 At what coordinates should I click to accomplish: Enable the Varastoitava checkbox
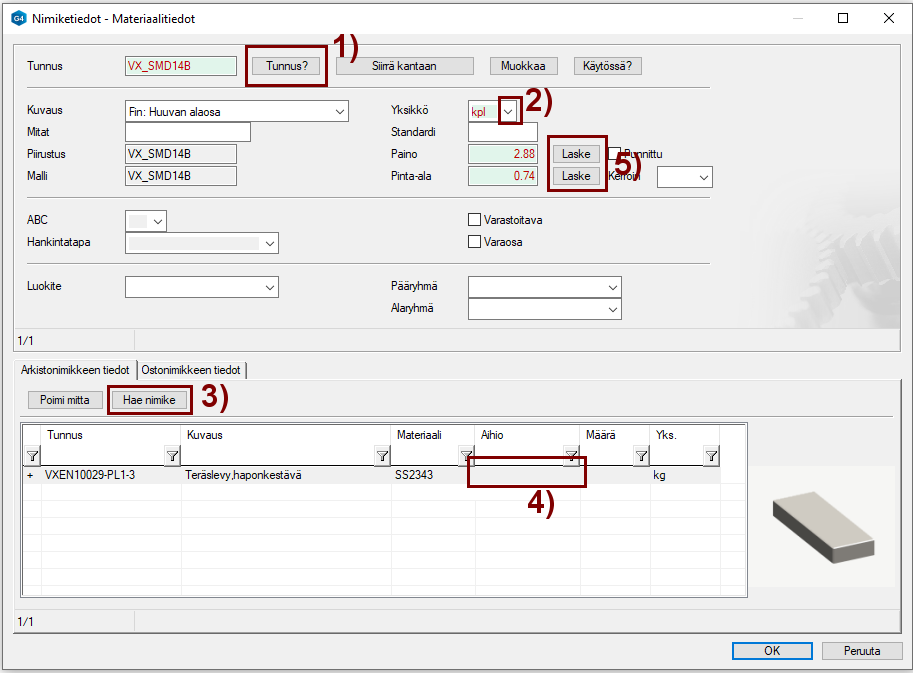(x=475, y=220)
